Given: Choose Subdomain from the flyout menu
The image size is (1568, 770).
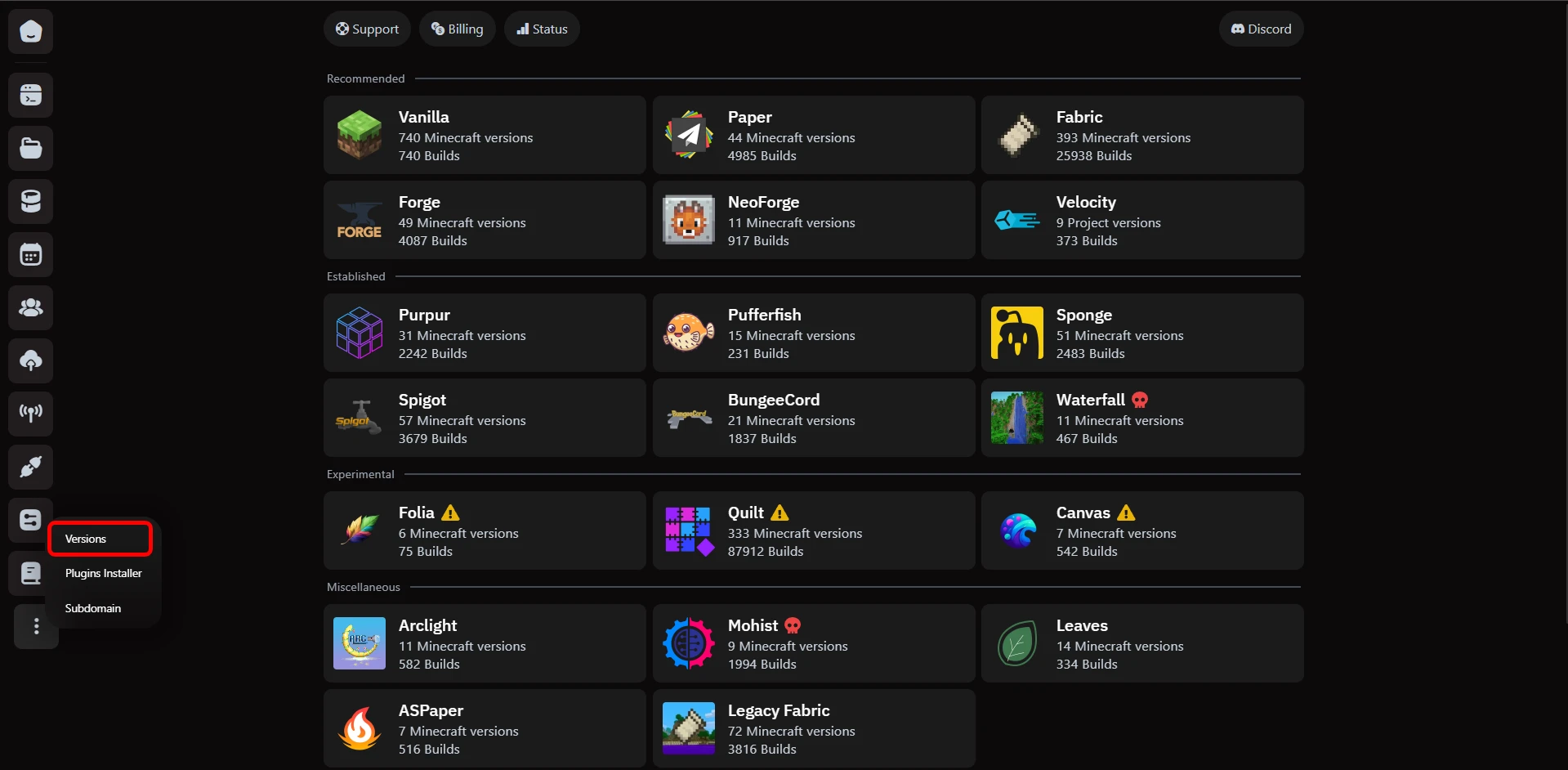Looking at the screenshot, I should pos(93,608).
